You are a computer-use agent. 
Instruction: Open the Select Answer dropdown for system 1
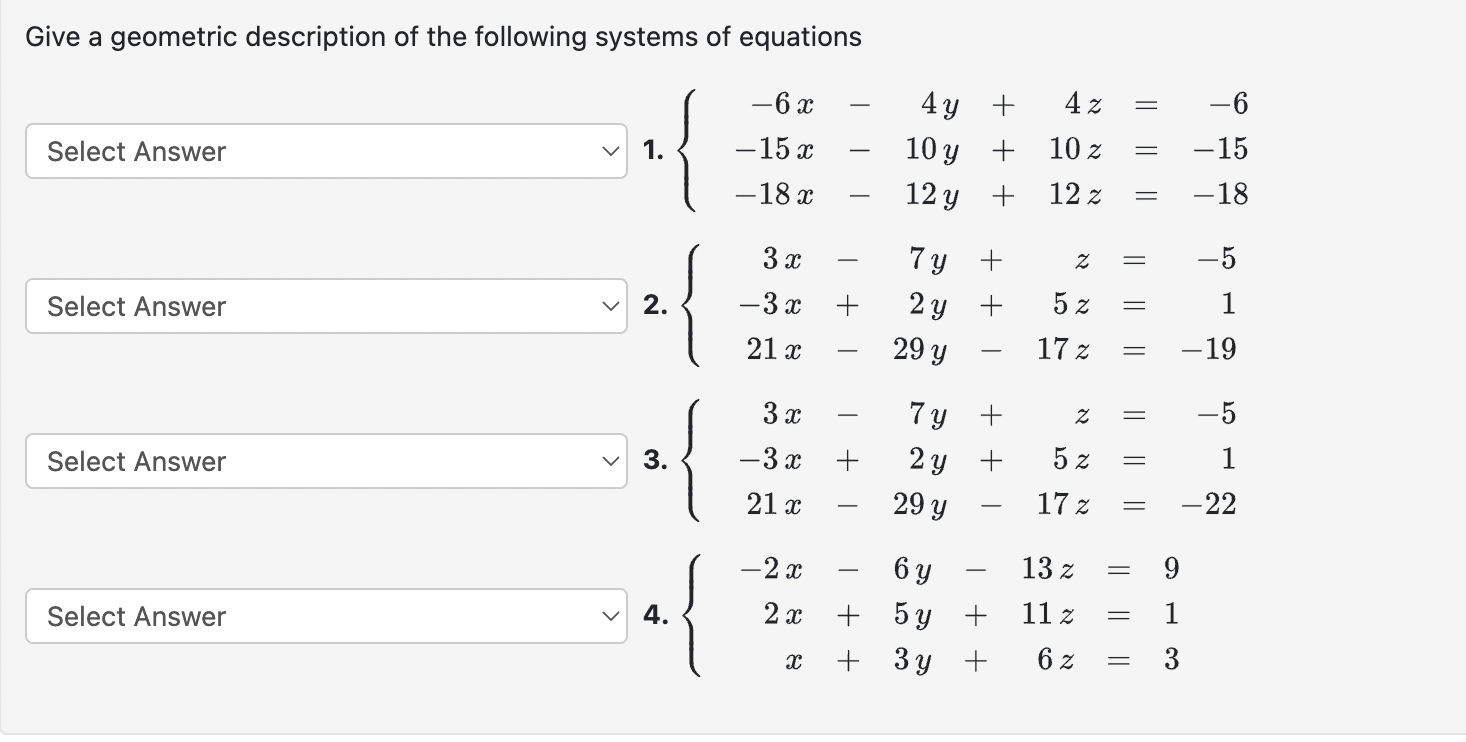[x=325, y=151]
